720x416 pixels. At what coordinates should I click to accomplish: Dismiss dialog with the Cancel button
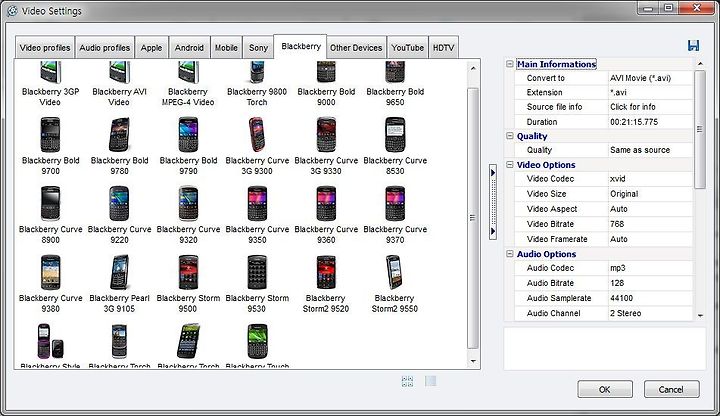pyautogui.click(x=671, y=389)
